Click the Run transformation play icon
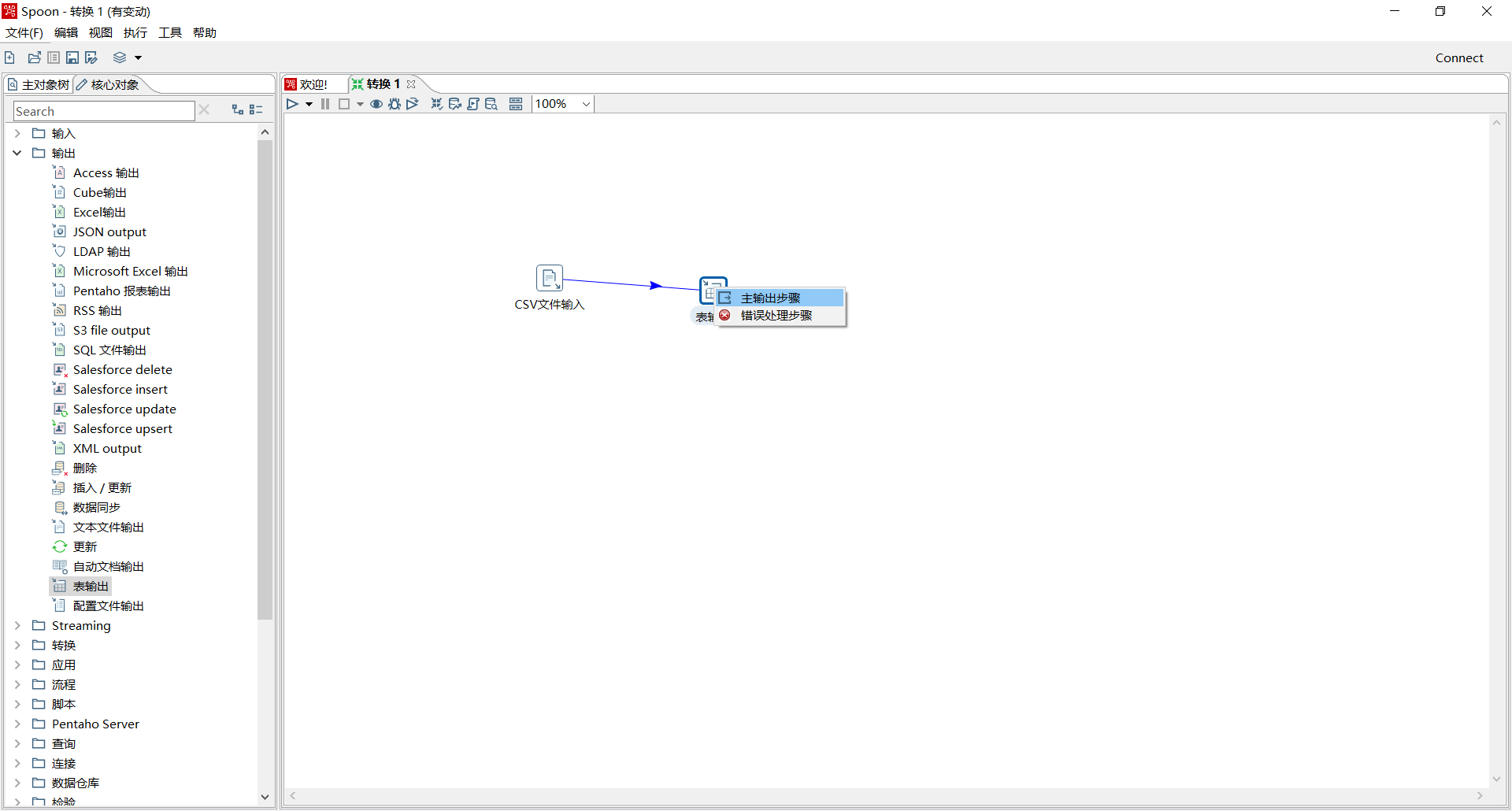 (x=292, y=104)
